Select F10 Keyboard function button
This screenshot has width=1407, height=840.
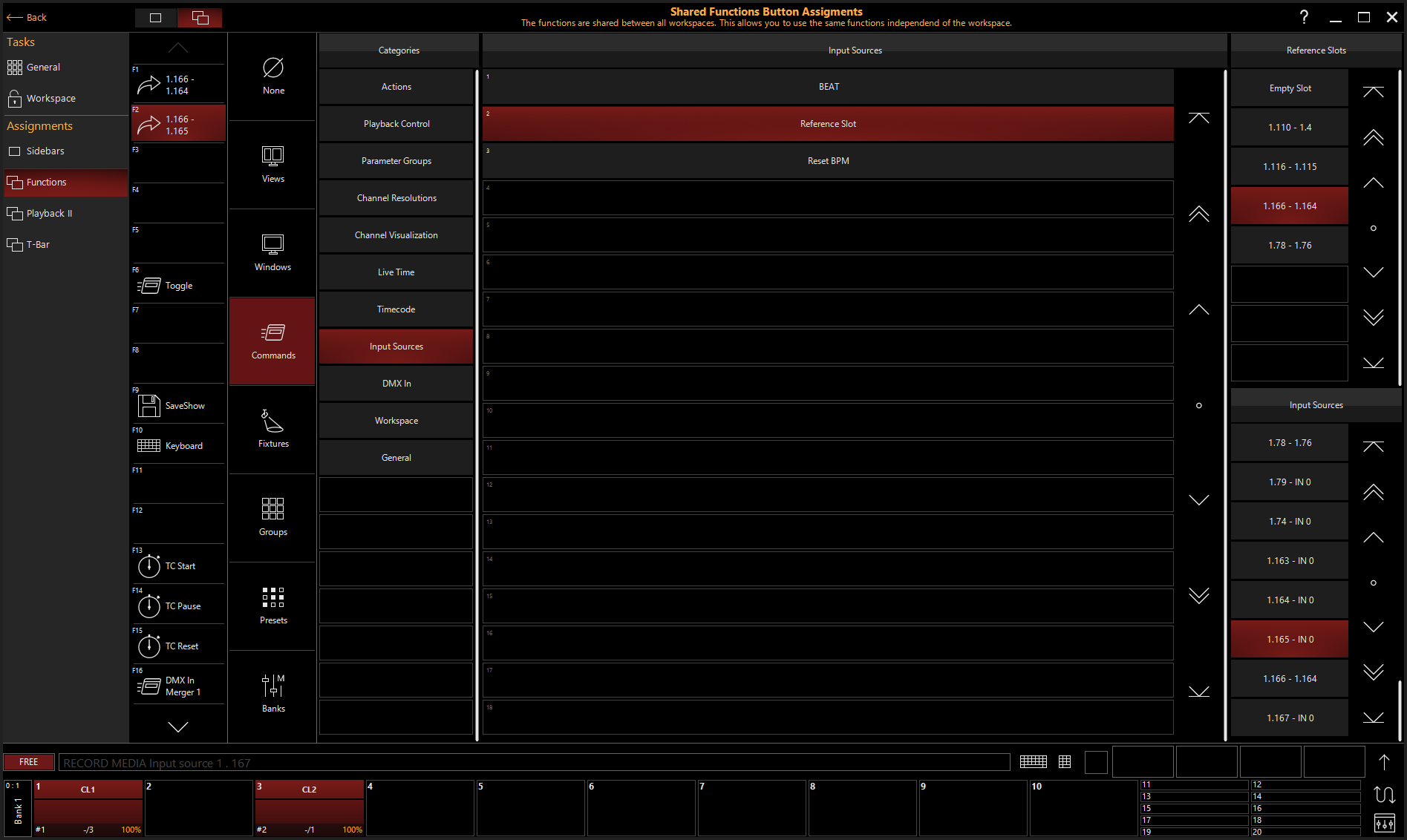(x=178, y=445)
